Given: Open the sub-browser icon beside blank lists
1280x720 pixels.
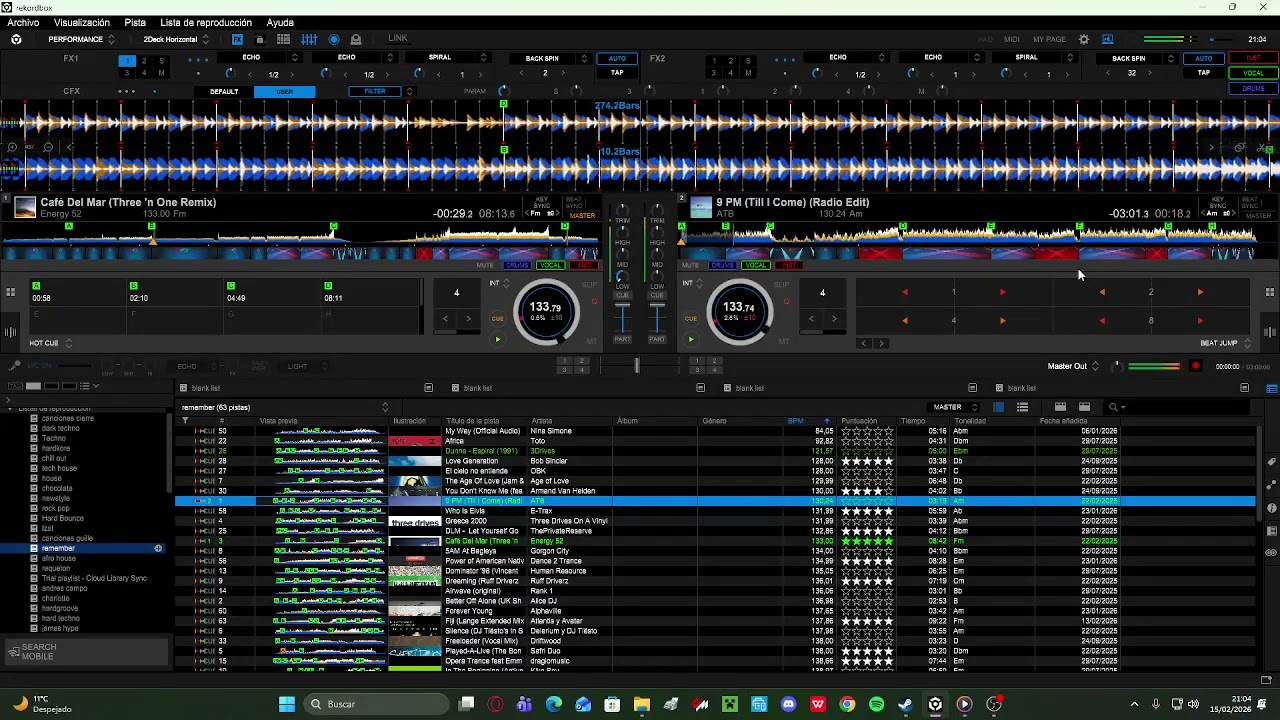Looking at the screenshot, I should [1272, 388].
